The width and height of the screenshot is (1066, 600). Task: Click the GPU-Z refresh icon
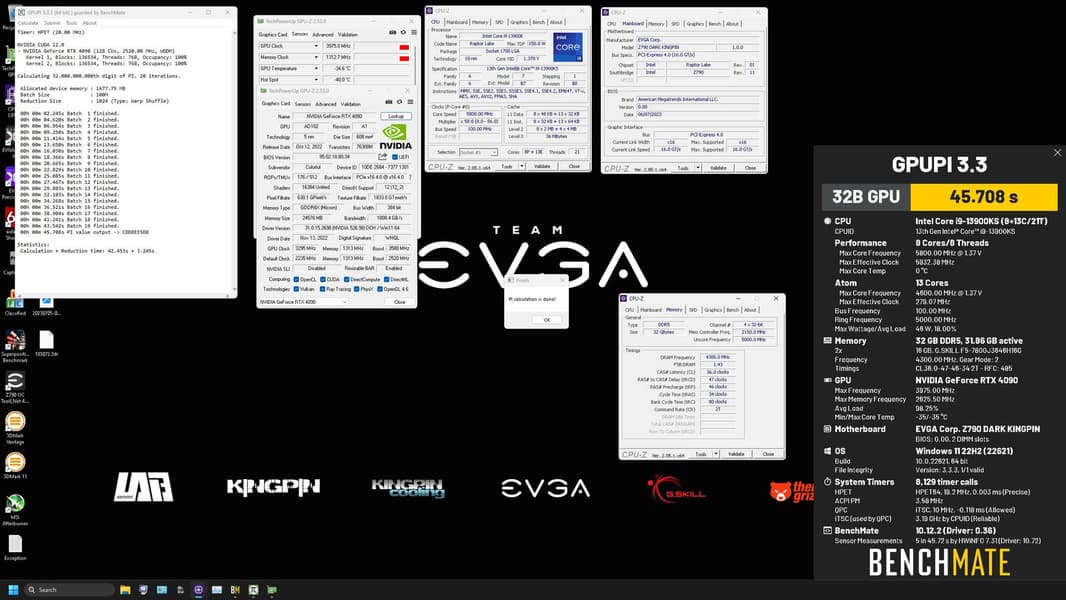[400, 102]
